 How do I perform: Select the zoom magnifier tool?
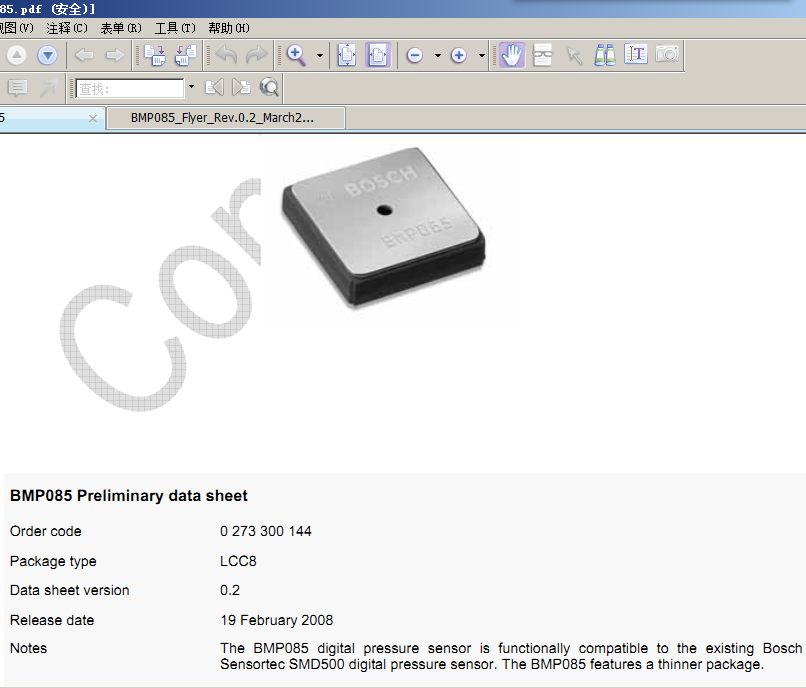pos(296,55)
